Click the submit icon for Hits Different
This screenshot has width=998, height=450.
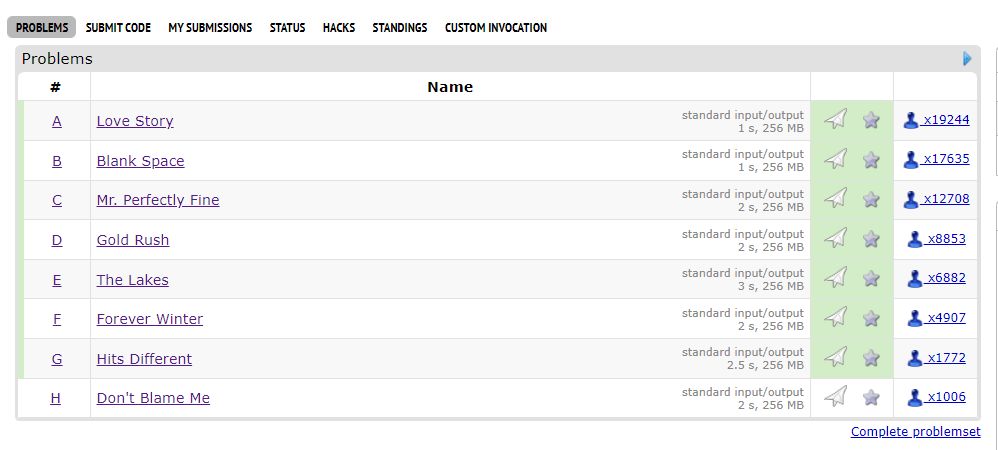836,357
